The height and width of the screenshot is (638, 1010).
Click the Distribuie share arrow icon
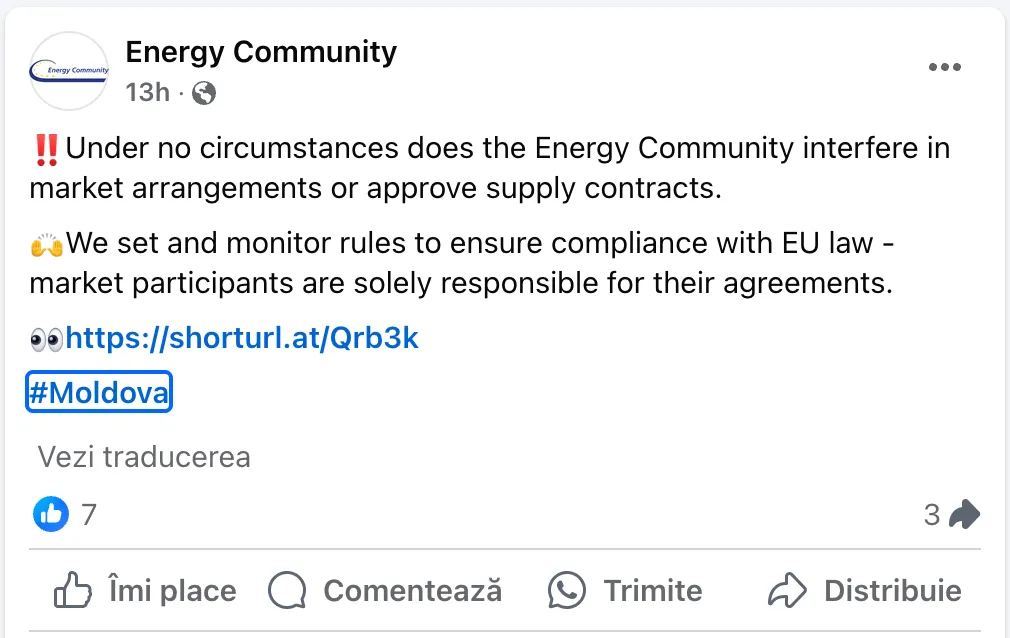pyautogui.click(x=787, y=590)
